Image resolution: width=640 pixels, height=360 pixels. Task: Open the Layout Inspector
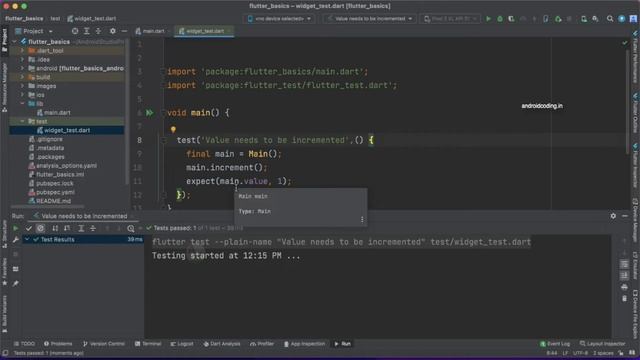[602, 344]
